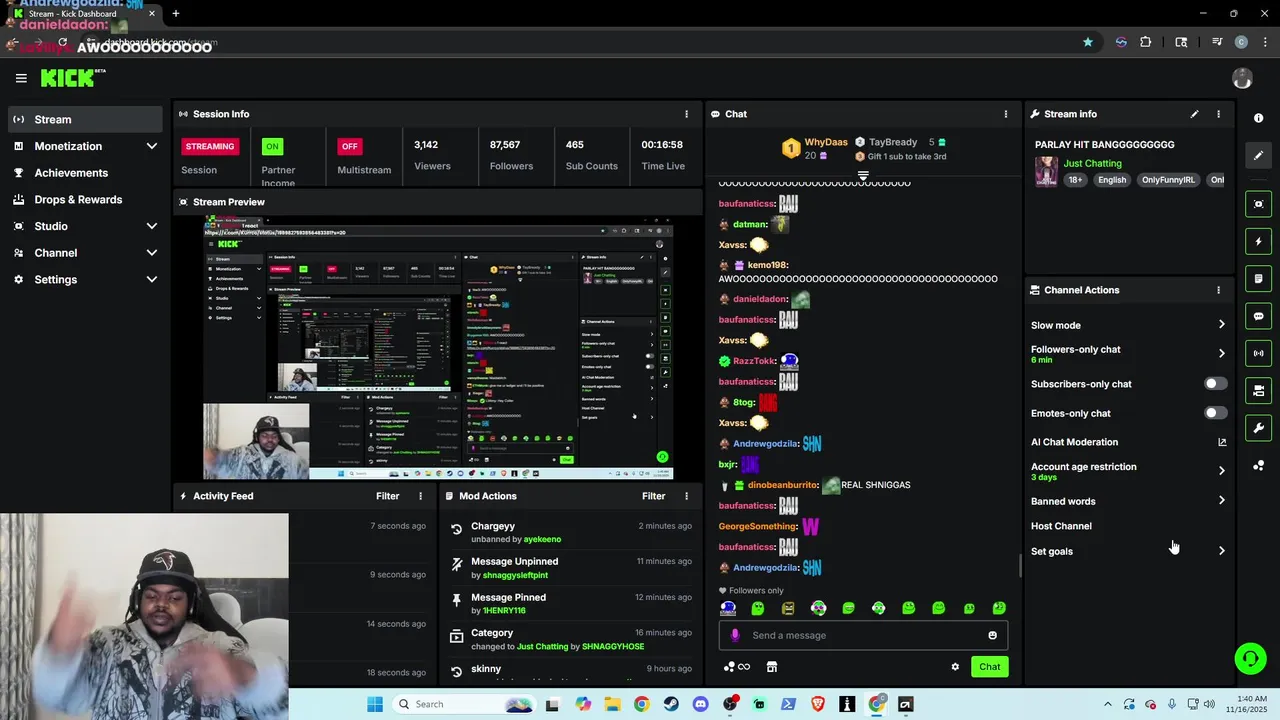Click into the Send a message field
The image size is (1280, 720).
pyautogui.click(x=863, y=635)
